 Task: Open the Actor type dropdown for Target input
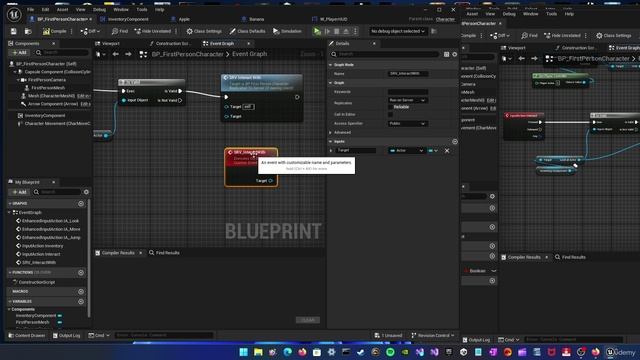(407, 151)
